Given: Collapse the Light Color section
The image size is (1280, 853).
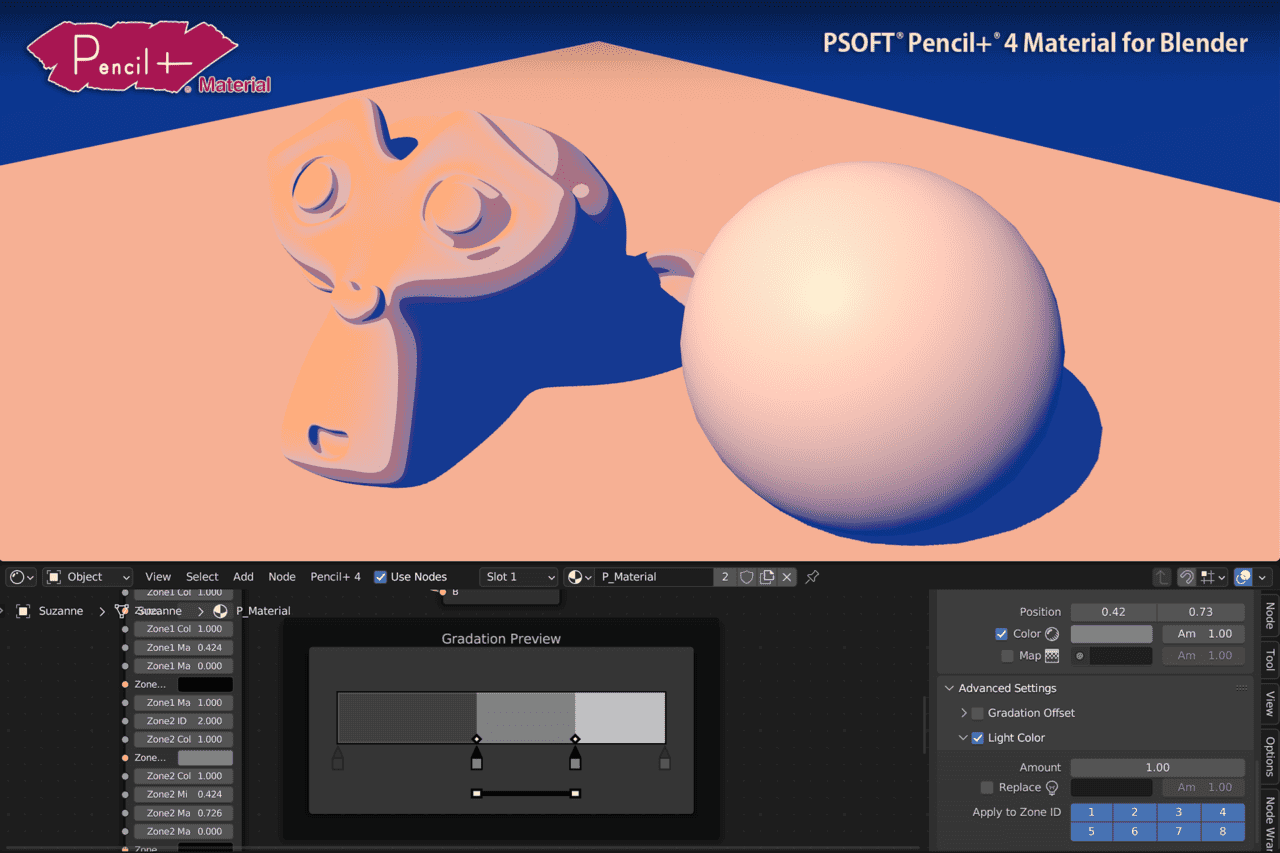Looking at the screenshot, I should point(964,738).
